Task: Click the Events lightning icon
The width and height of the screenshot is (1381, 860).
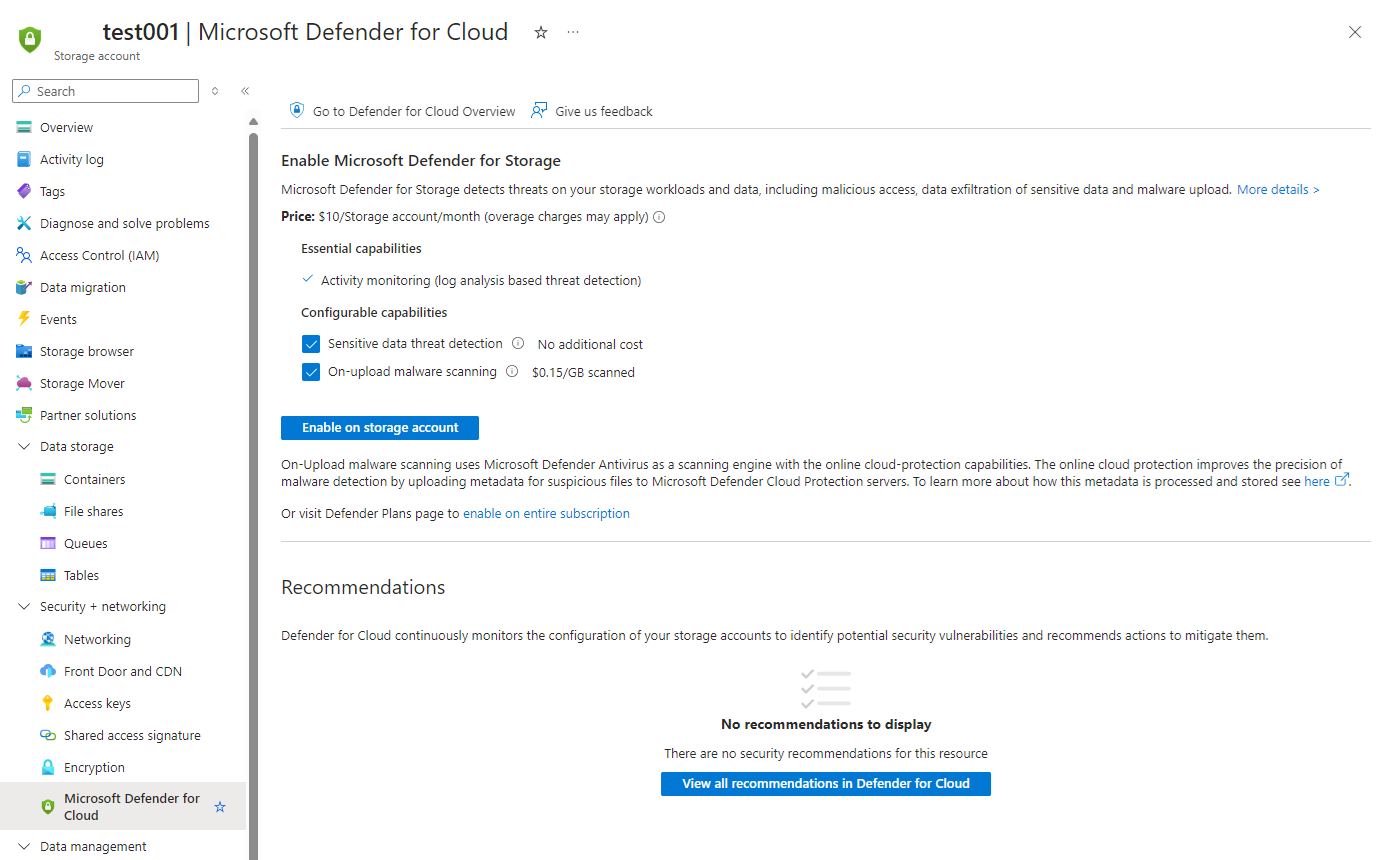Action: pos(24,319)
